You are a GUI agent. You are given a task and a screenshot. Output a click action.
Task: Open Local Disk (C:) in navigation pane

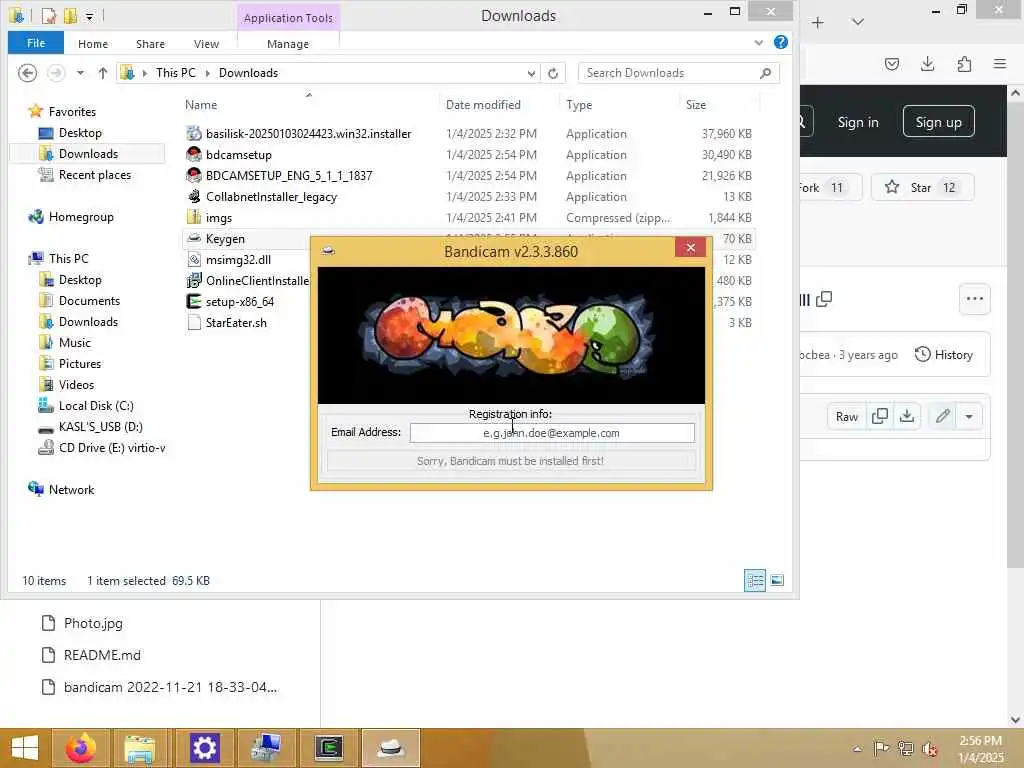tap(96, 406)
